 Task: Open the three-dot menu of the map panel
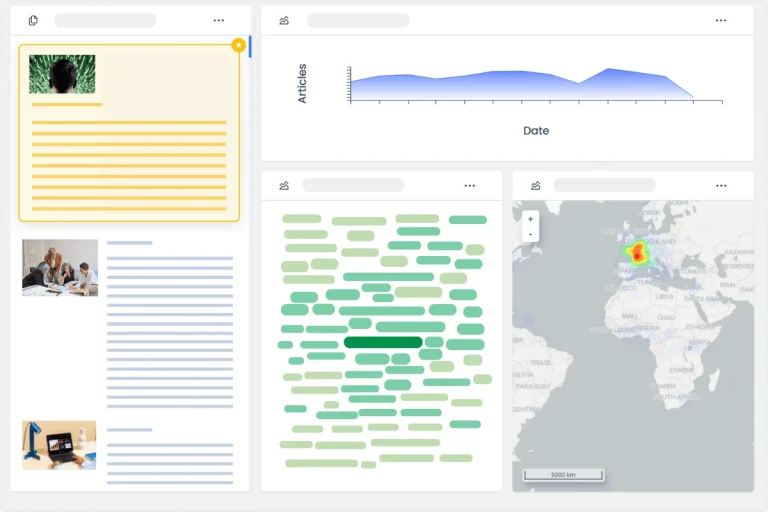[721, 185]
